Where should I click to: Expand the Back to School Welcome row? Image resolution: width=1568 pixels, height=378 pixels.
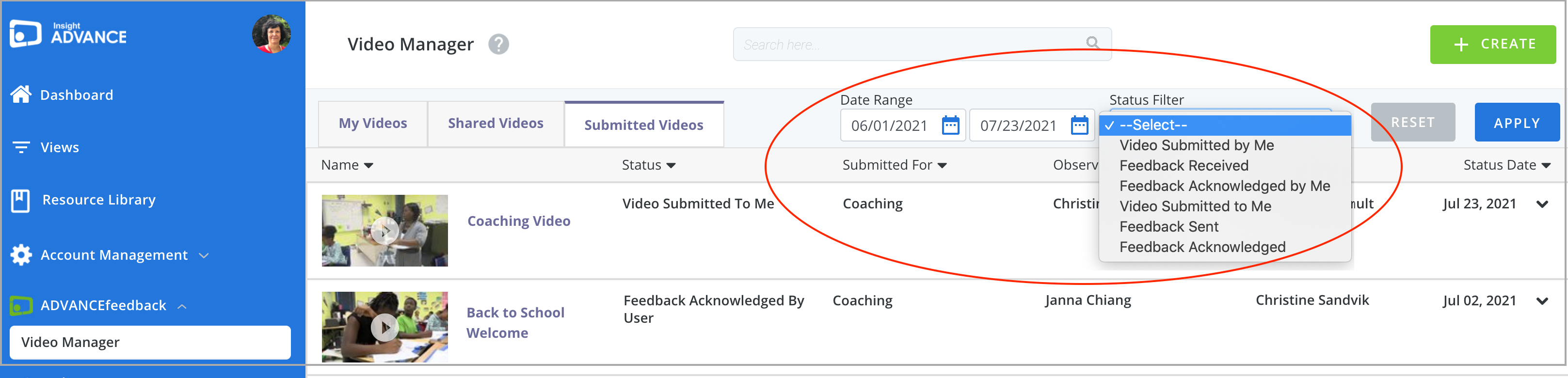tap(1542, 301)
